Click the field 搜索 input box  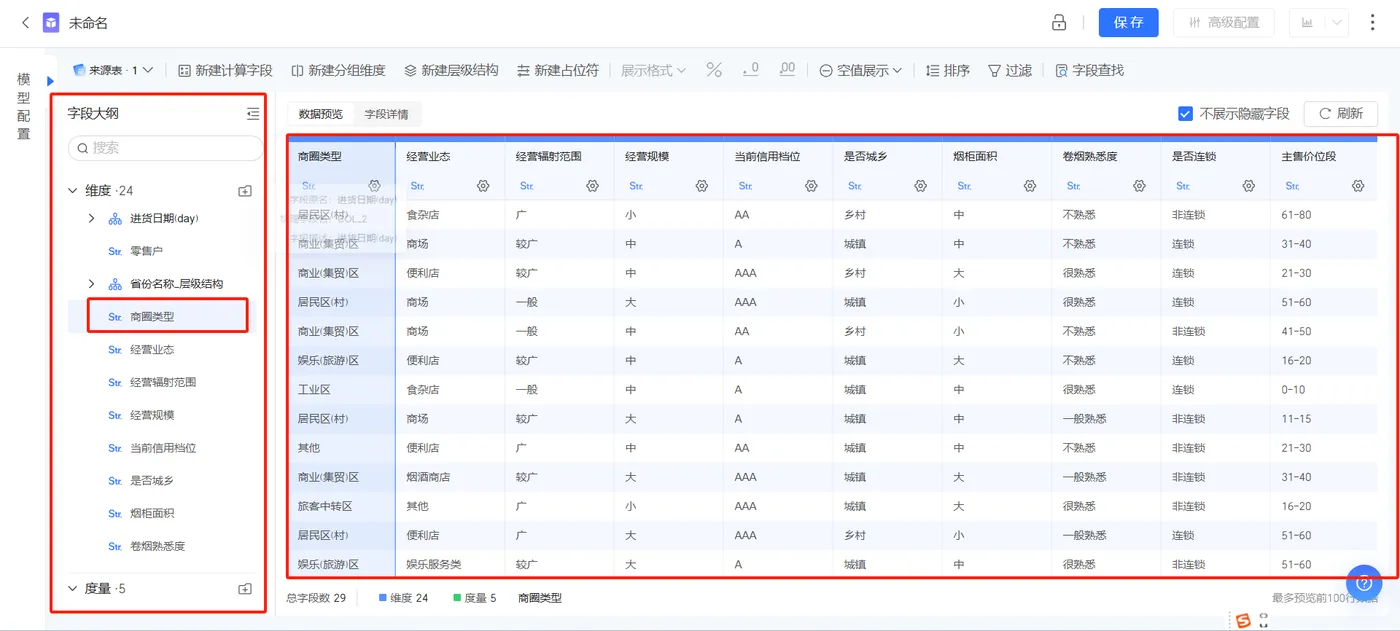(165, 148)
